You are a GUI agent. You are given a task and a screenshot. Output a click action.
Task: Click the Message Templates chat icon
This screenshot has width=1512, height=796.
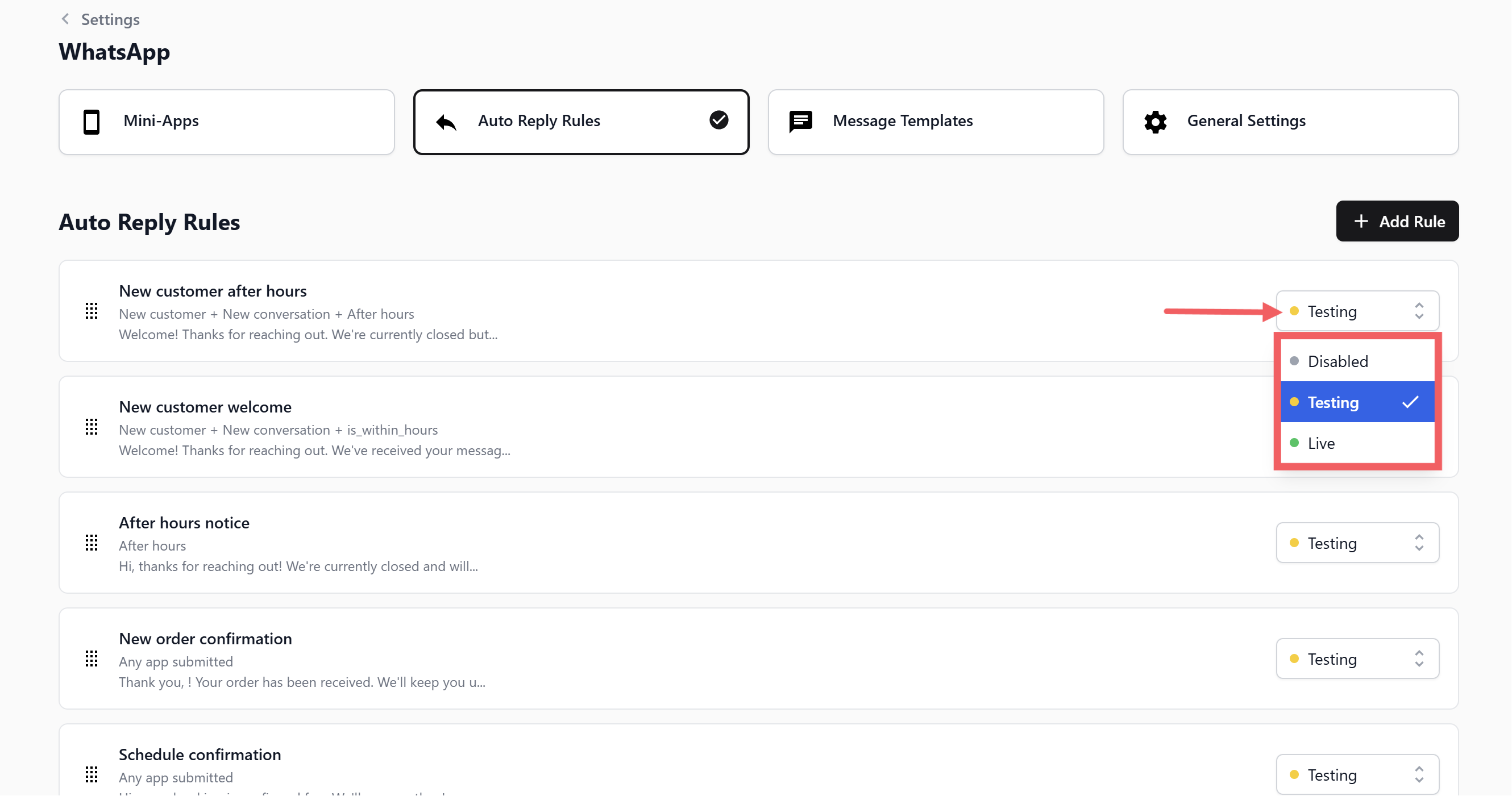(800, 122)
